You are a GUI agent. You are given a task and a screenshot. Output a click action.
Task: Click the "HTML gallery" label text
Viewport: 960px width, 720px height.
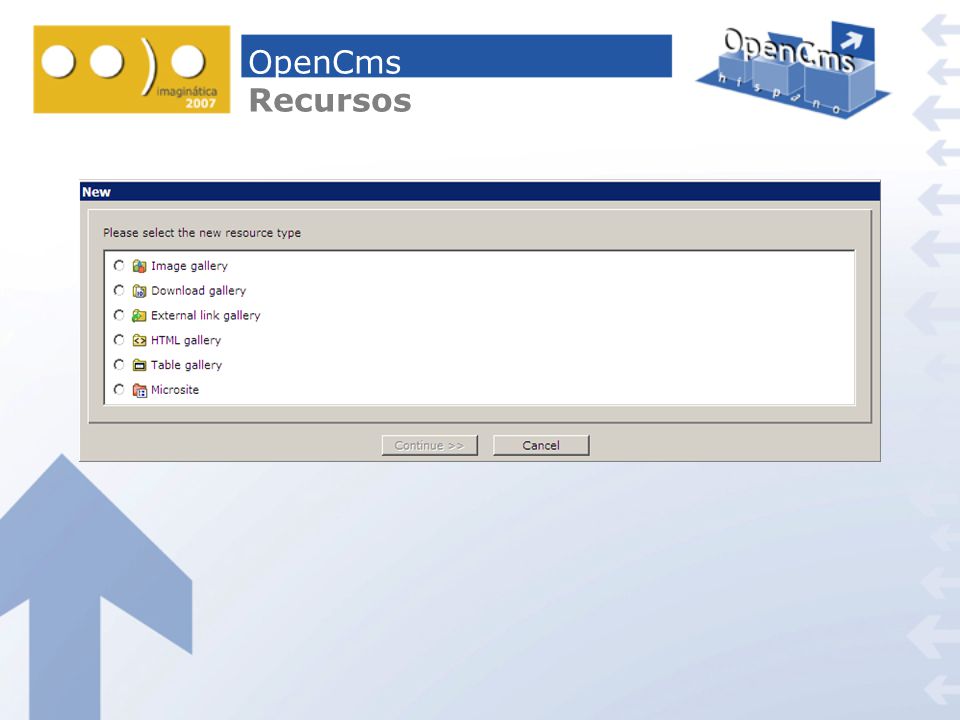[x=186, y=340]
